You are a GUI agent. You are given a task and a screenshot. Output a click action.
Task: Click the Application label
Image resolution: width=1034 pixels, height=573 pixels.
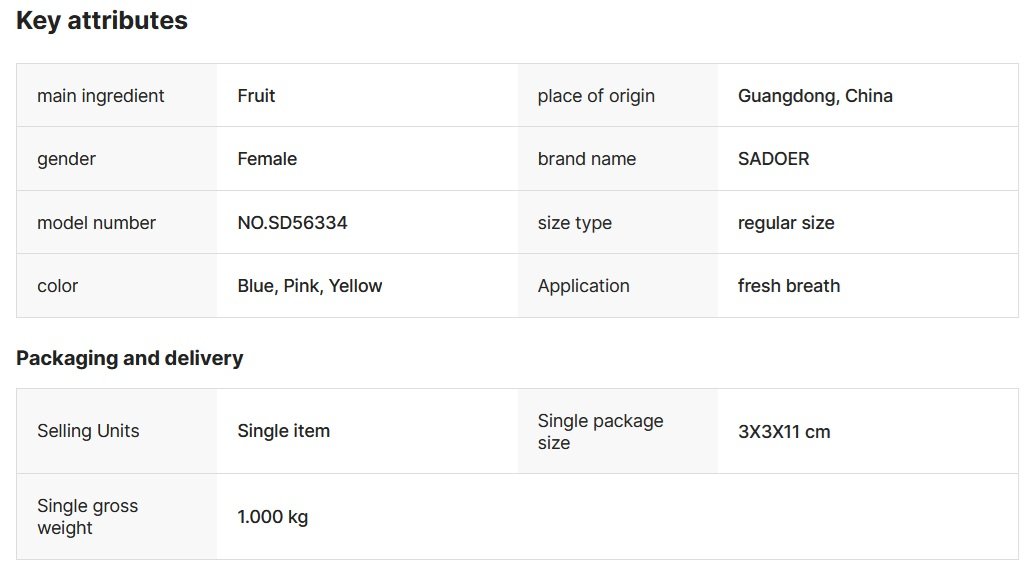coord(583,286)
